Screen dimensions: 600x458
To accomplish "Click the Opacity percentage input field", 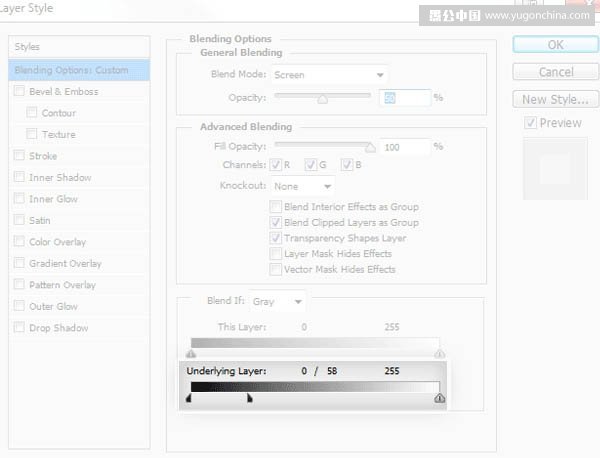I will 405,98.
